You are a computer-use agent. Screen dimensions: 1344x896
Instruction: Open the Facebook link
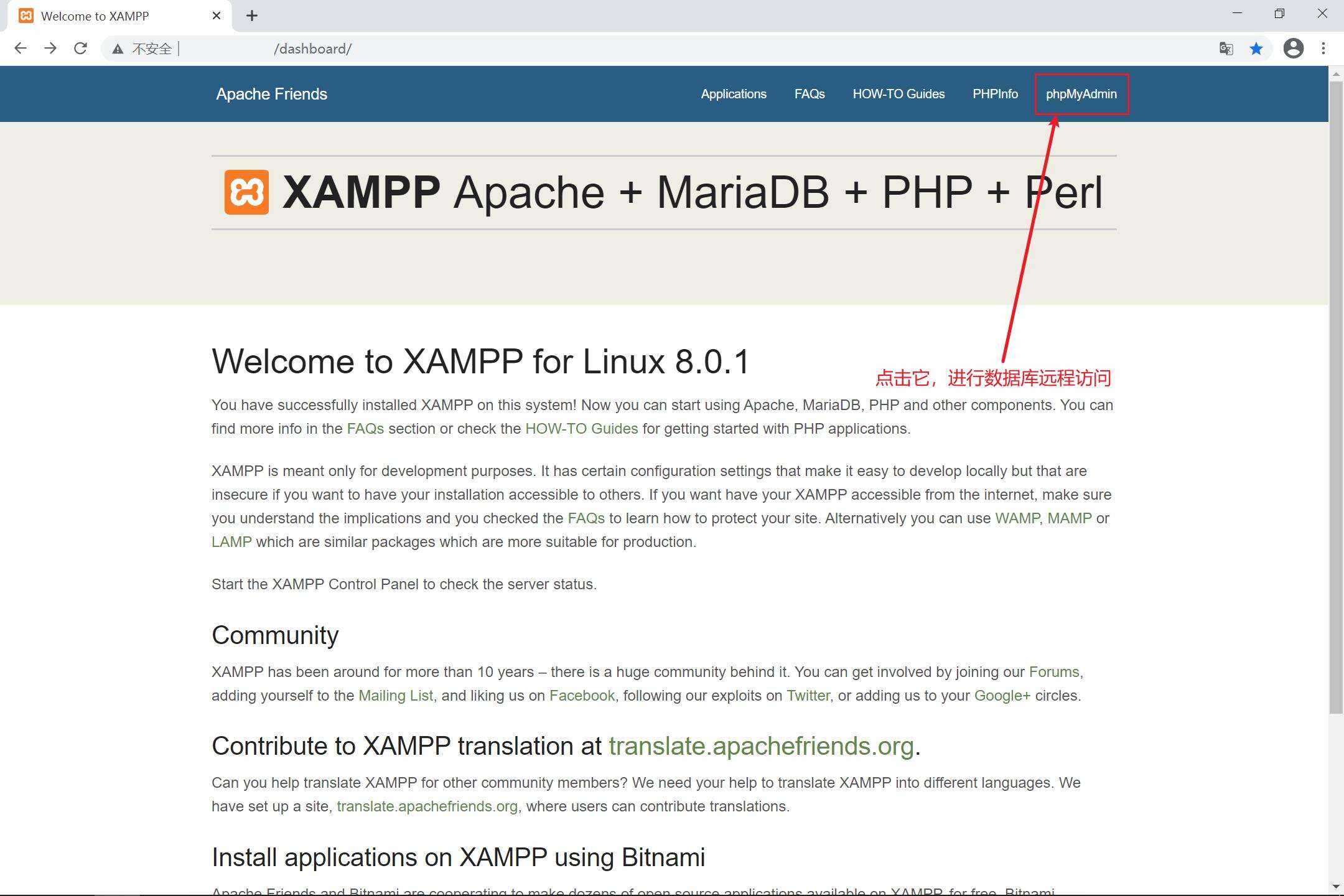[x=582, y=696]
